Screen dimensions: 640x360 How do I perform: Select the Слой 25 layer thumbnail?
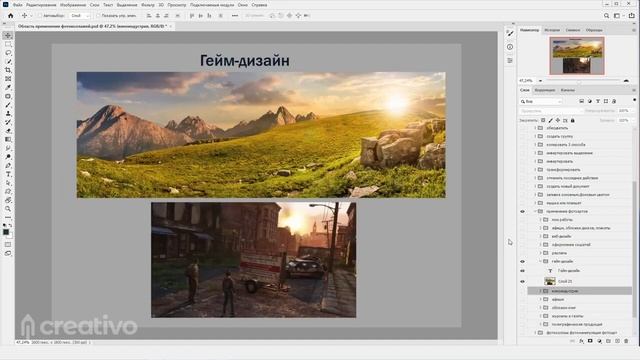550,281
